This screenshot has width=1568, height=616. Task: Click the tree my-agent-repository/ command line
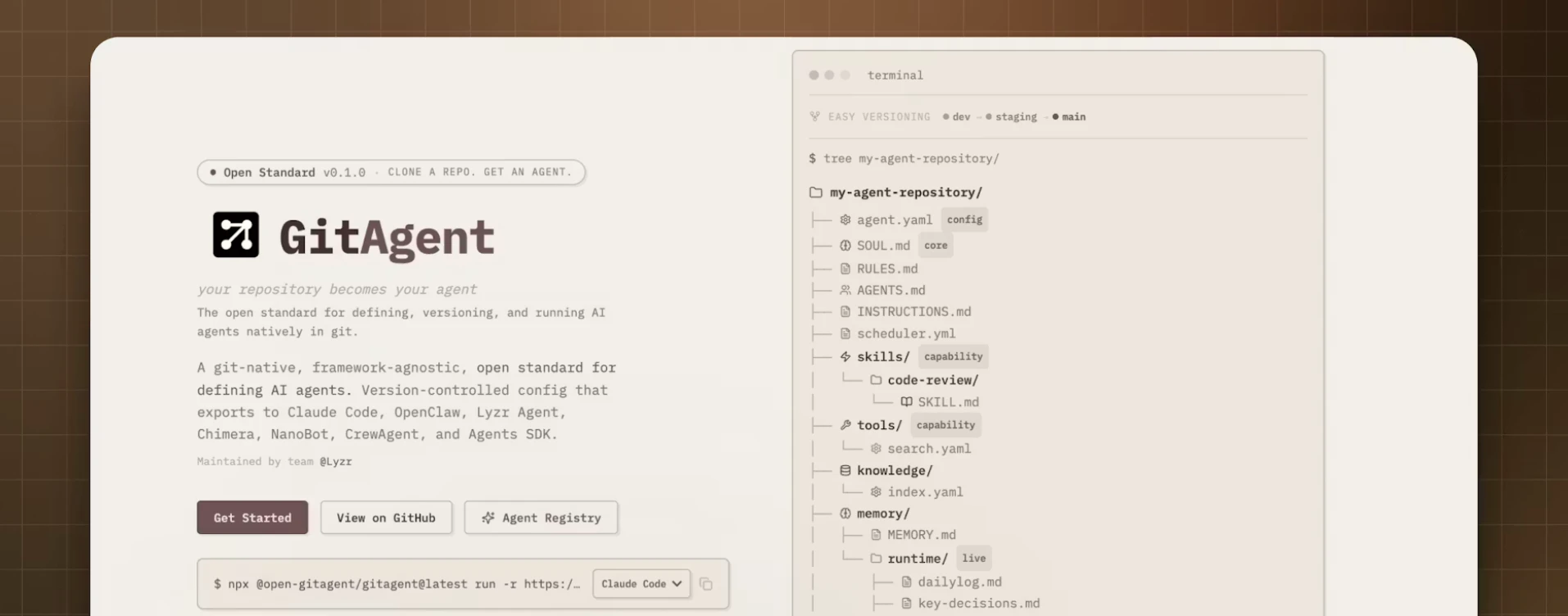click(904, 159)
